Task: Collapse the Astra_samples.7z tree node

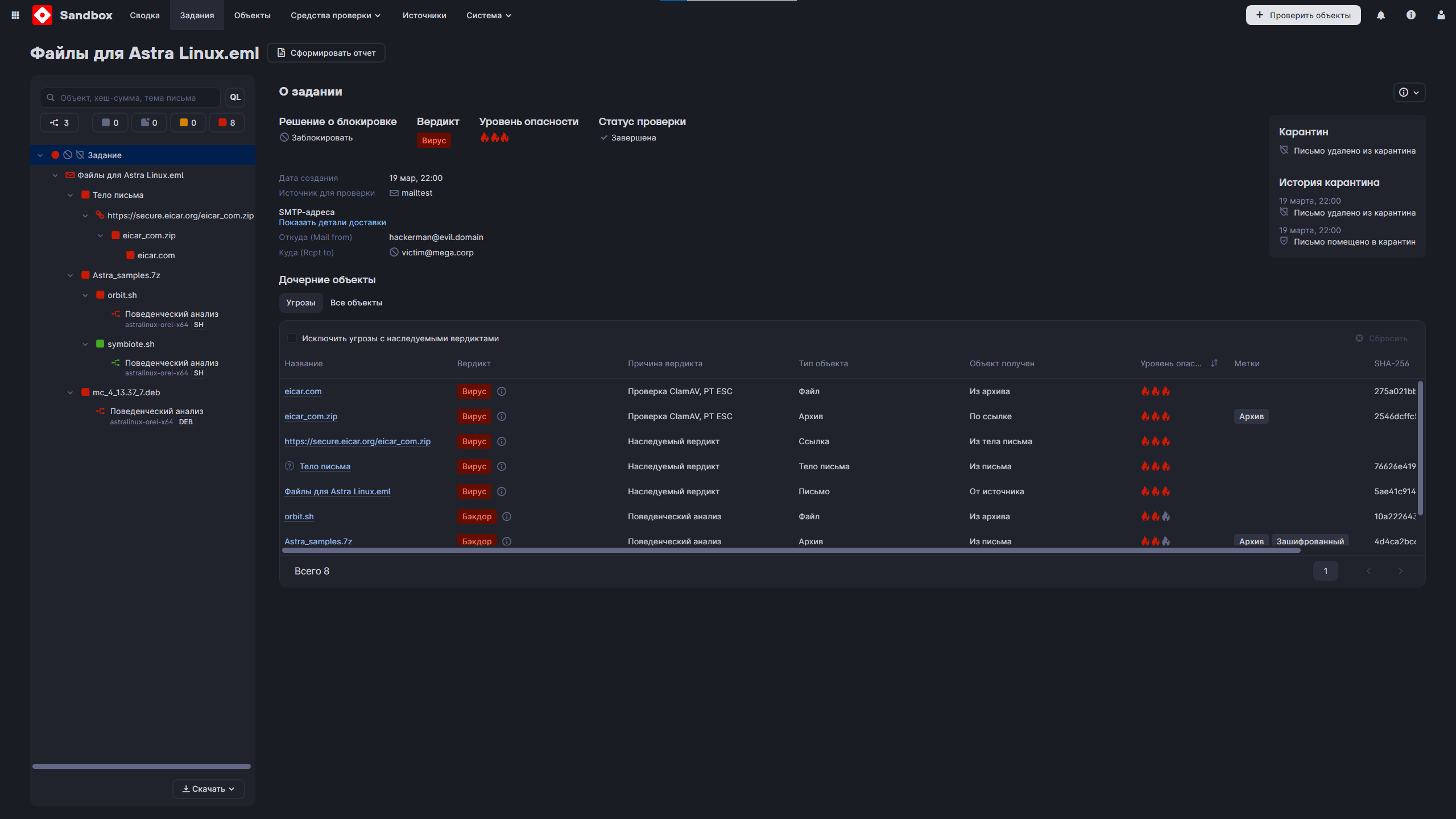Action: [x=70, y=275]
